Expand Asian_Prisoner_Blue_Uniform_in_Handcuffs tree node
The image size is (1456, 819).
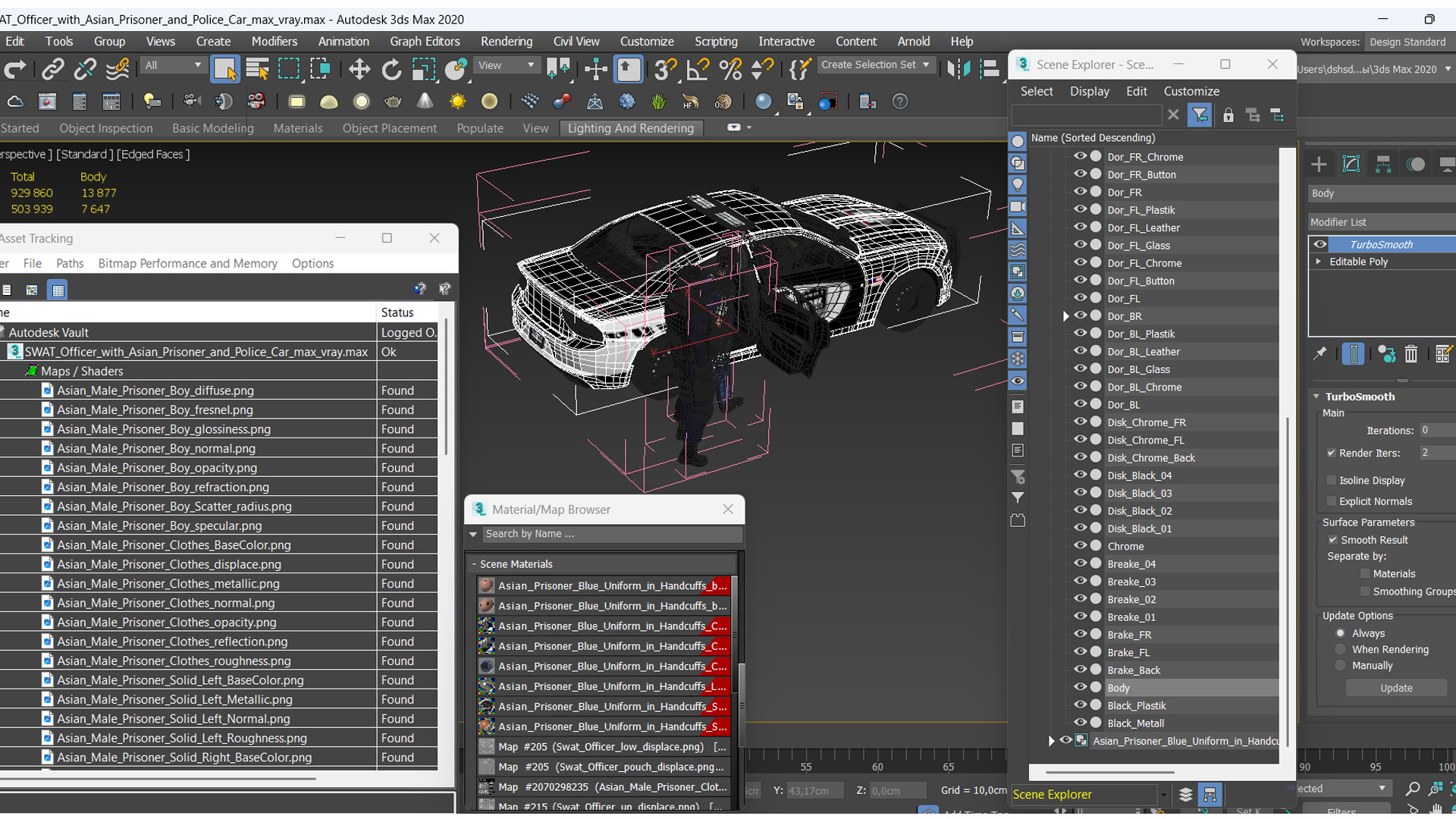tap(1051, 741)
